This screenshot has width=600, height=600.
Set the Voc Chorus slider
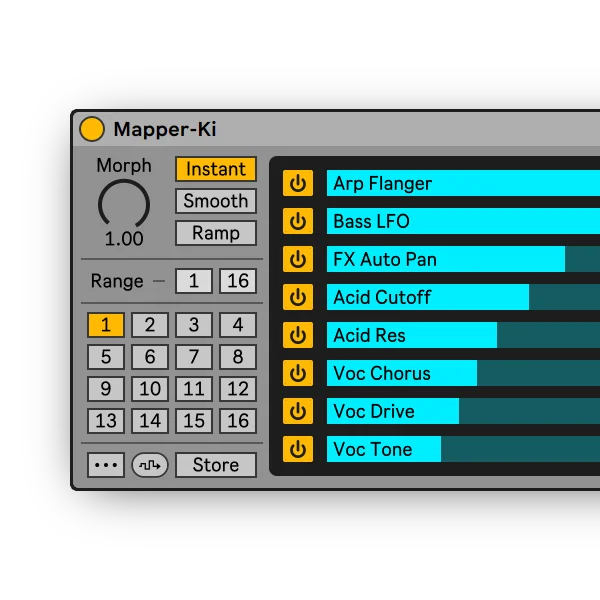click(463, 373)
